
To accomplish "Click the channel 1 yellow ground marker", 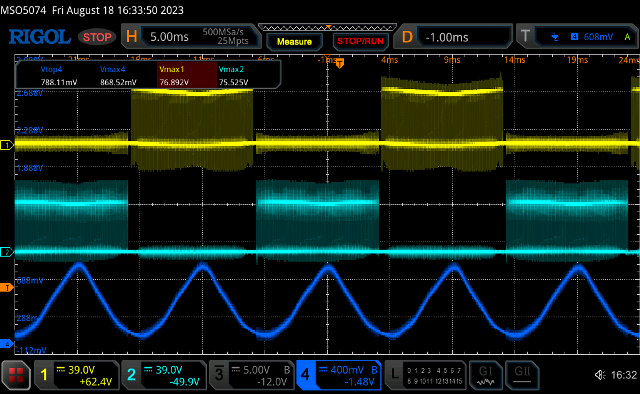I will [x=7, y=145].
